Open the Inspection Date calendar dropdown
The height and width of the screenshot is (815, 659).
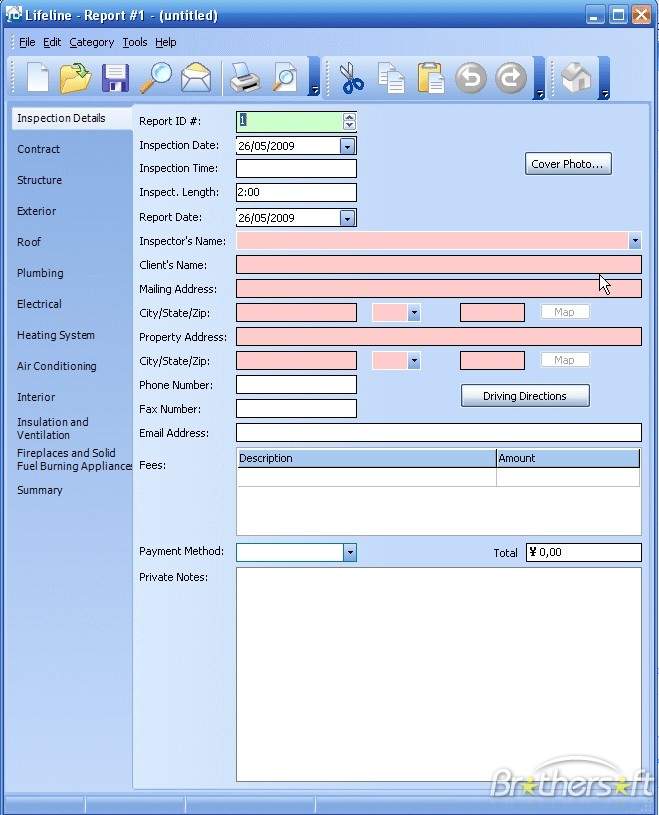point(347,146)
